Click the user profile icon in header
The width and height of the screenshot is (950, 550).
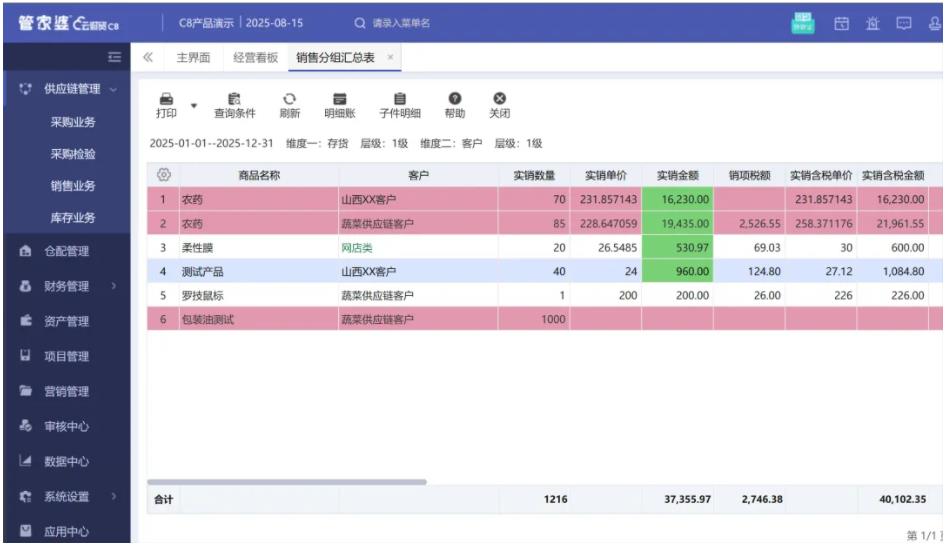(x=935, y=24)
